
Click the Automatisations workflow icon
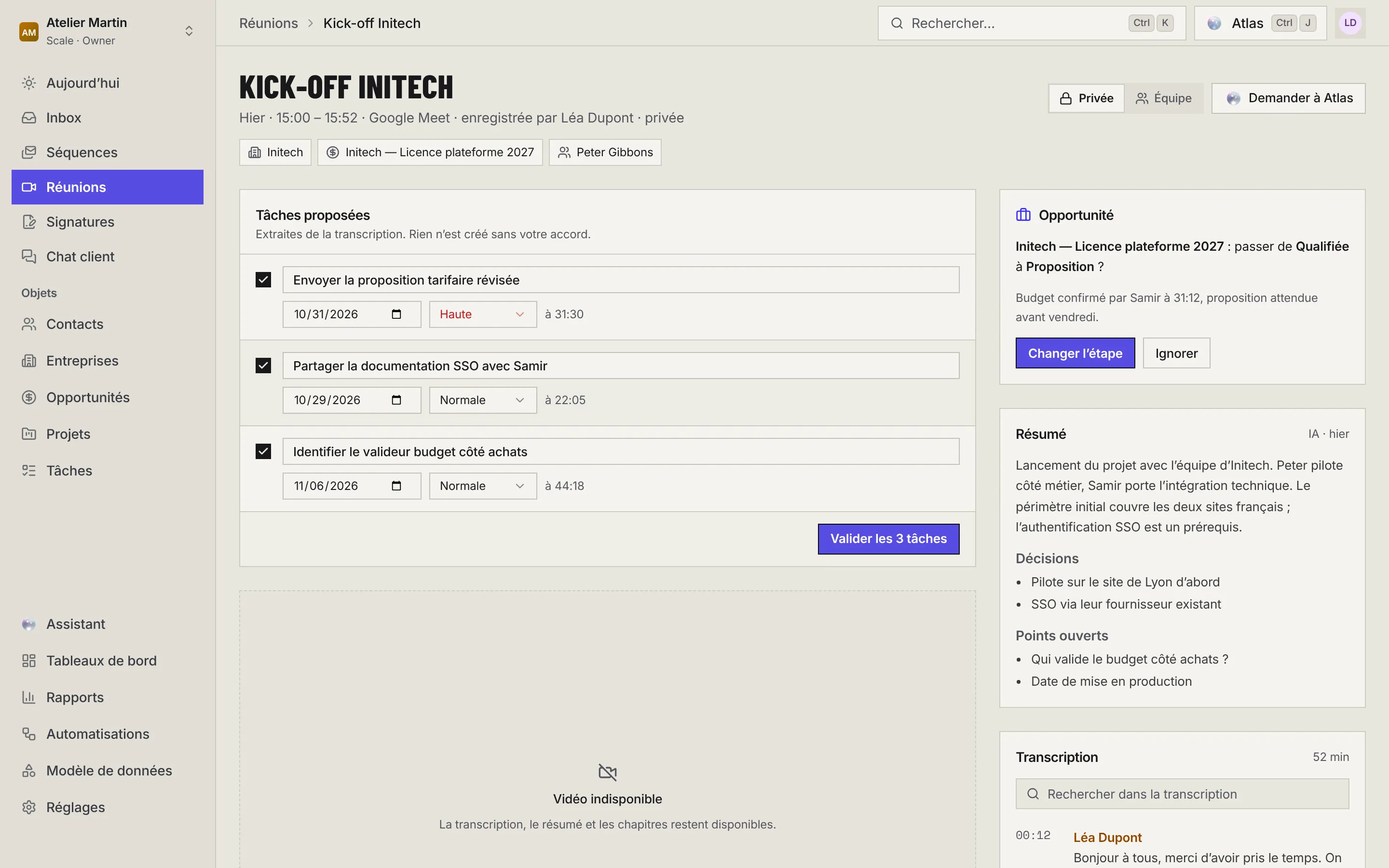29,734
